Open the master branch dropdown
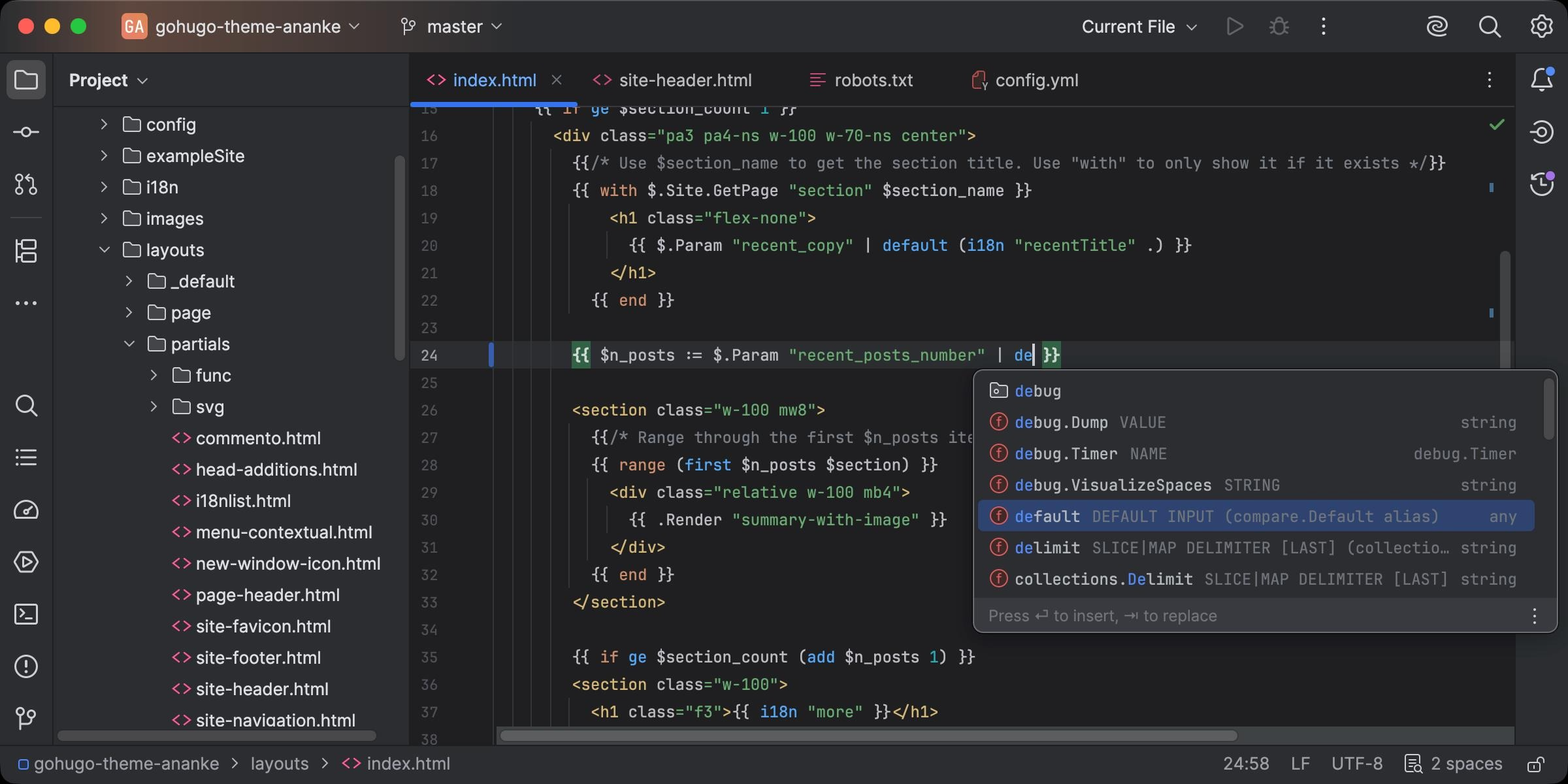Screen dimensions: 1568x784 pyautogui.click(x=451, y=26)
